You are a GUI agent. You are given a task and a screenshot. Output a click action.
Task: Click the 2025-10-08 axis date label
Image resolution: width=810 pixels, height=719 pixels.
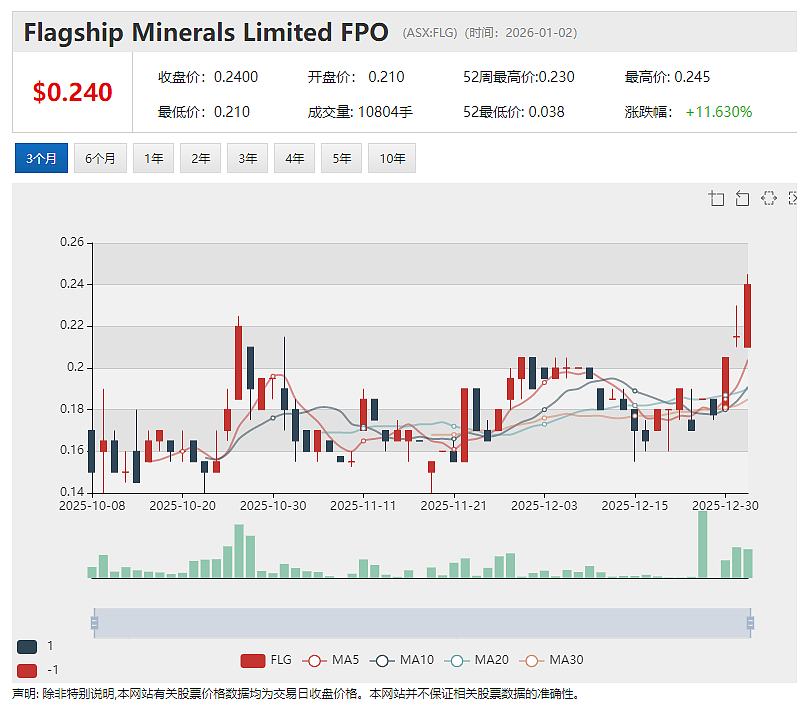coord(92,506)
